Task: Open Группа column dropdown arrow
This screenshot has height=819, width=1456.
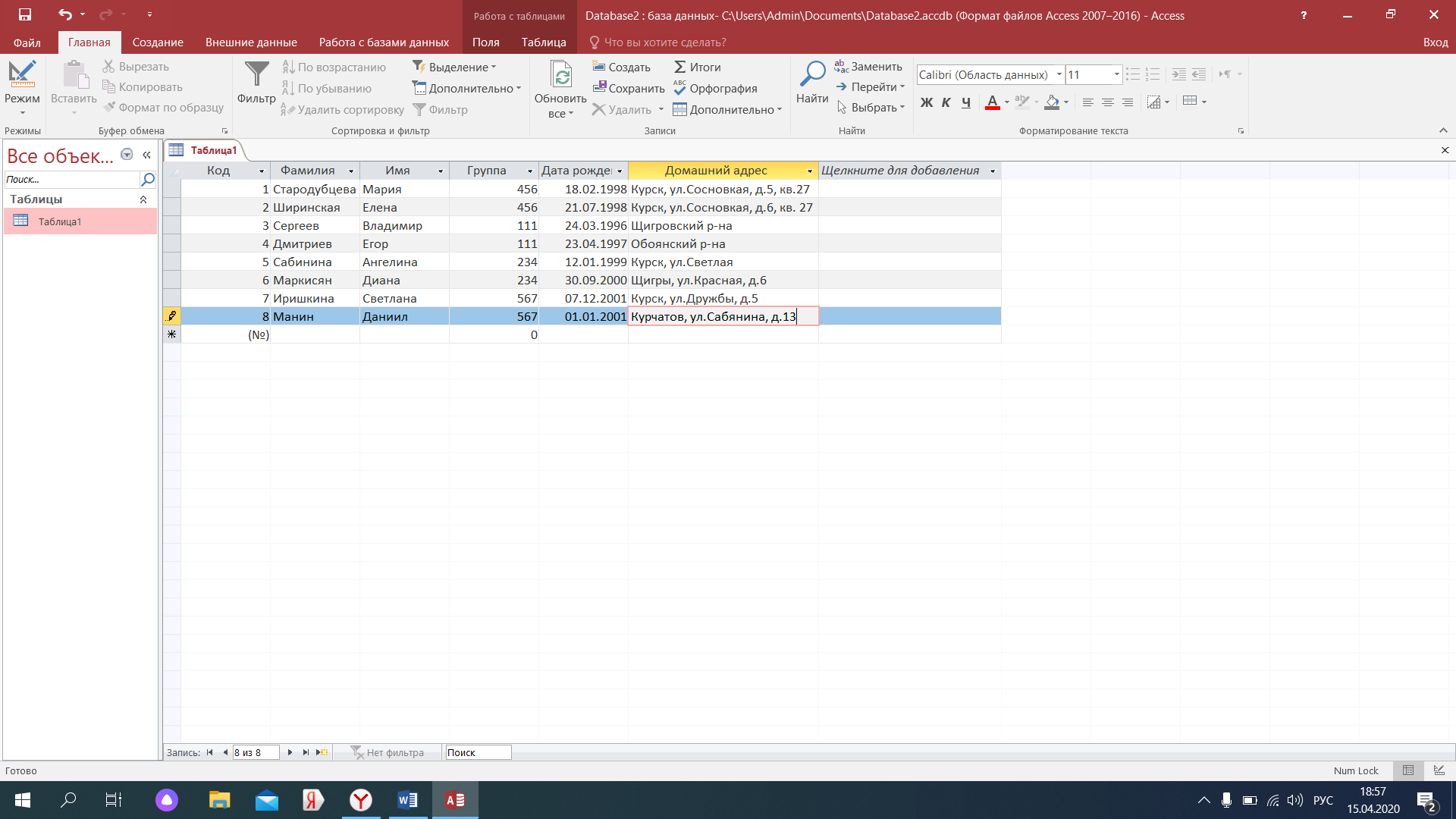Action: 530,171
